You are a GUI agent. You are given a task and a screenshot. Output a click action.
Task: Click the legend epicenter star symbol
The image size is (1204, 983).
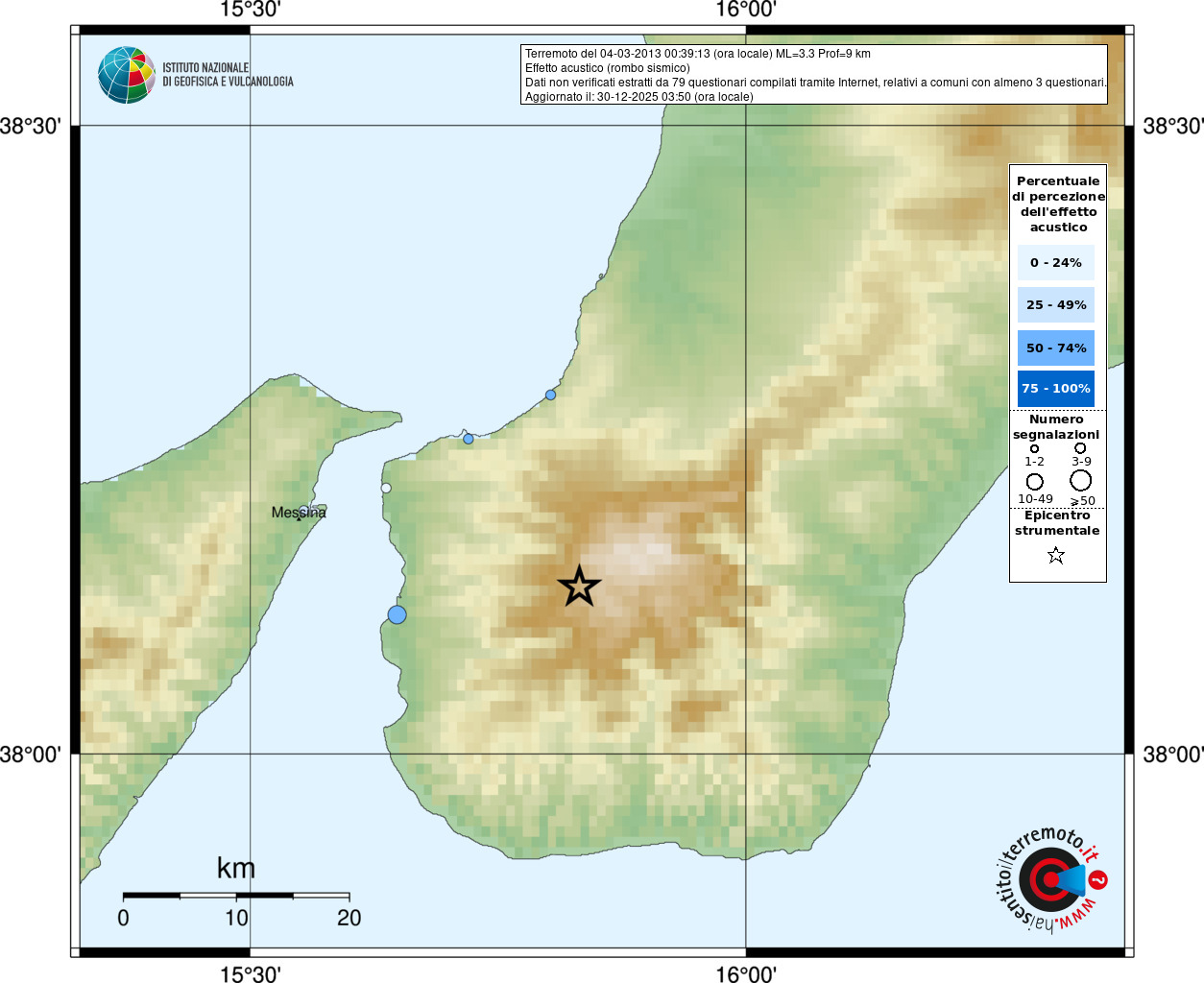click(1056, 555)
